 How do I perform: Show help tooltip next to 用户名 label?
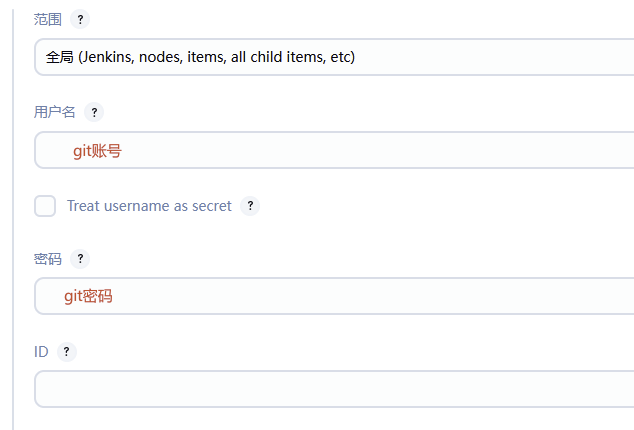[94, 112]
